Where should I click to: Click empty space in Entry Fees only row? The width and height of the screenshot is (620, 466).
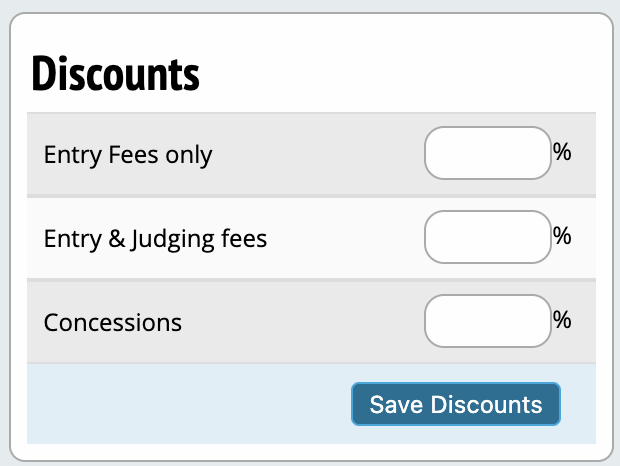(320, 155)
